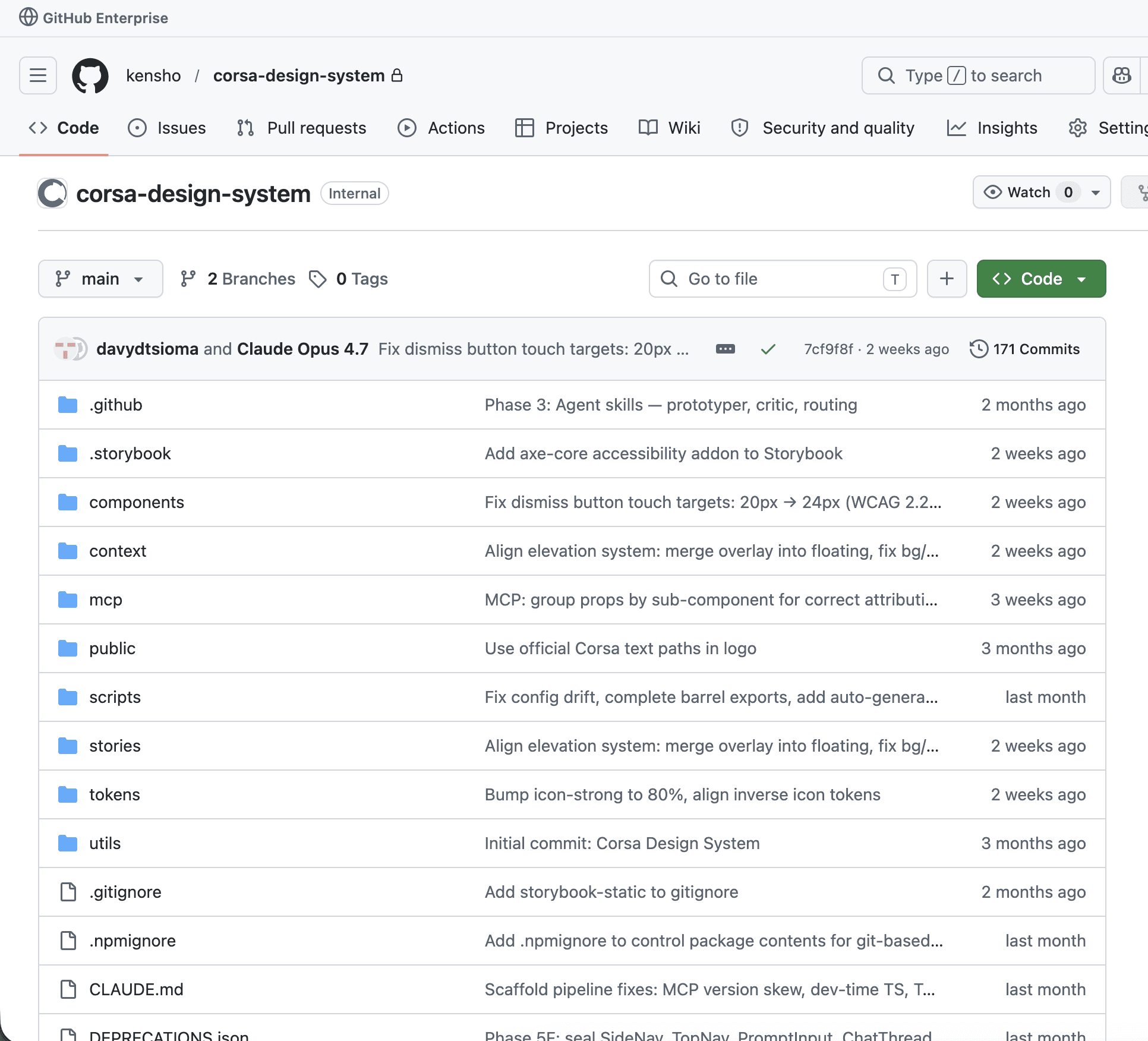Open the .github folder icon

68,405
